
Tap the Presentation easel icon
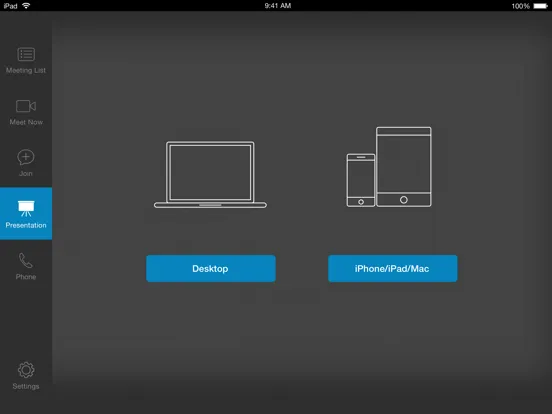(x=26, y=208)
